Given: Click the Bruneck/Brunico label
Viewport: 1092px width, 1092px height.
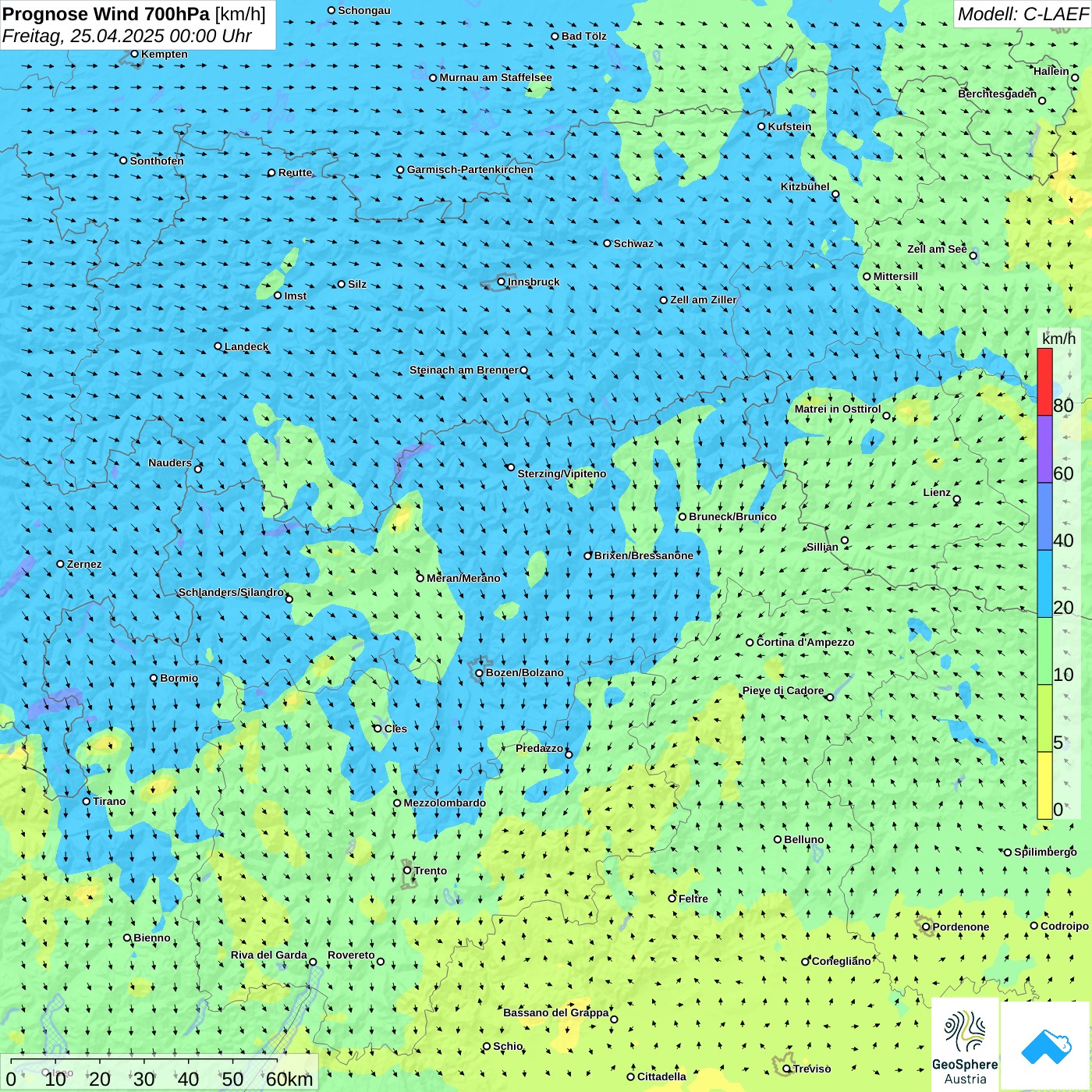Looking at the screenshot, I should 732,516.
